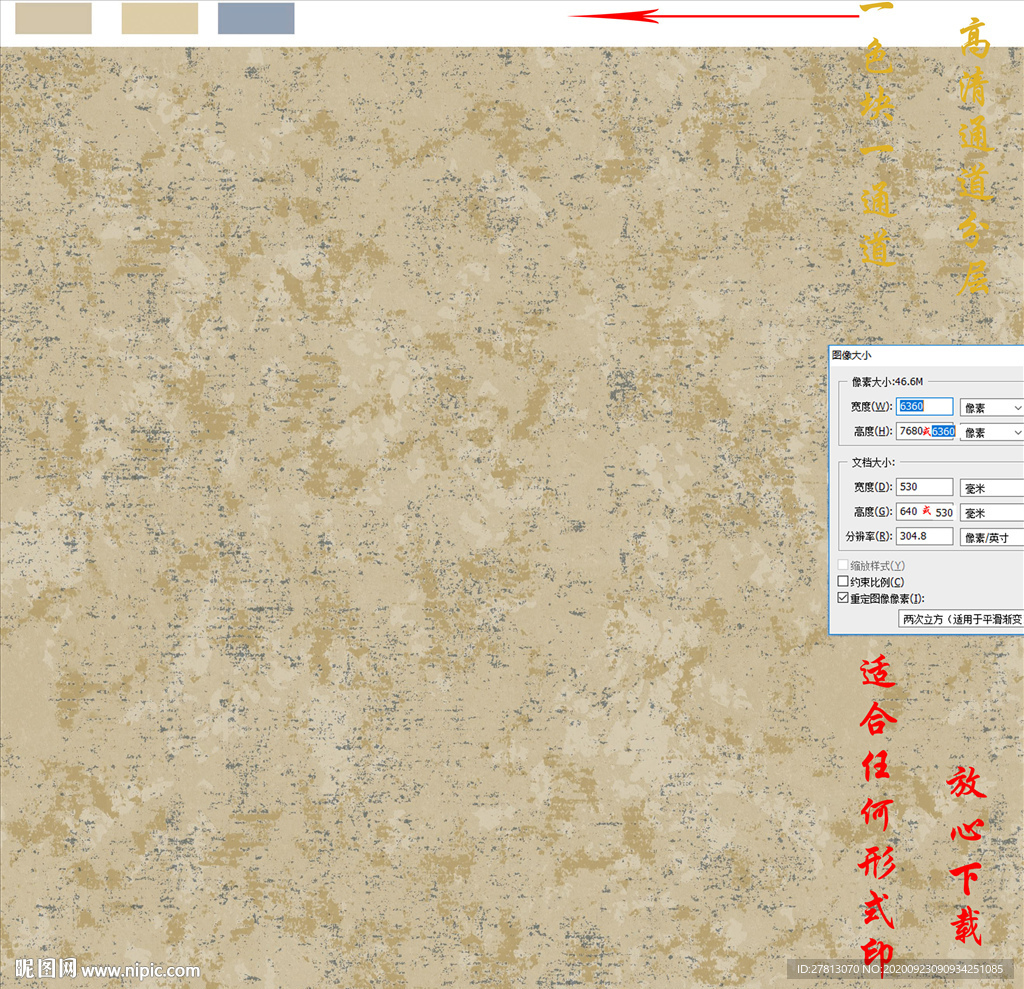Screen dimensions: 1024x989
Task: Click the gray-blue color swatch
Action: pos(256,18)
